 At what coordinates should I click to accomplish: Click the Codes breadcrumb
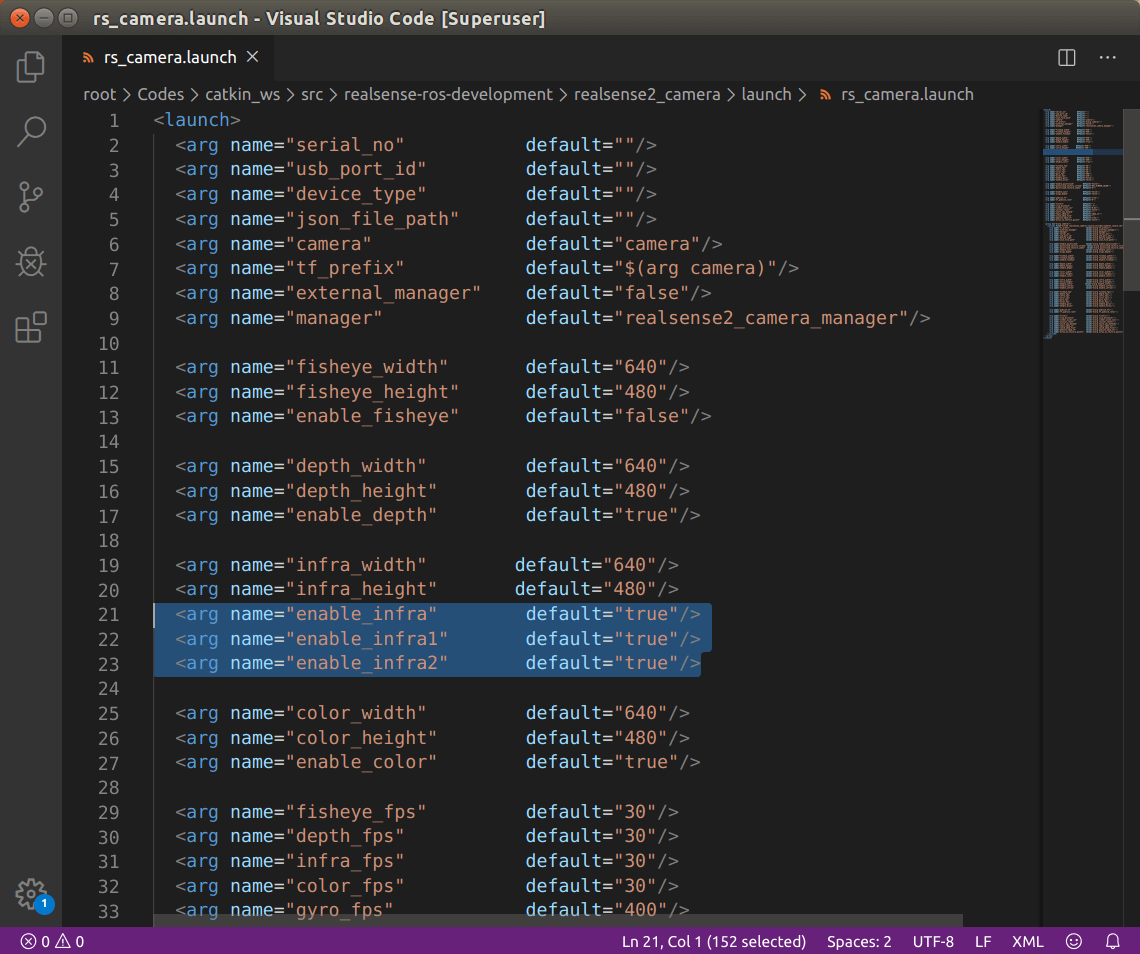[161, 95]
